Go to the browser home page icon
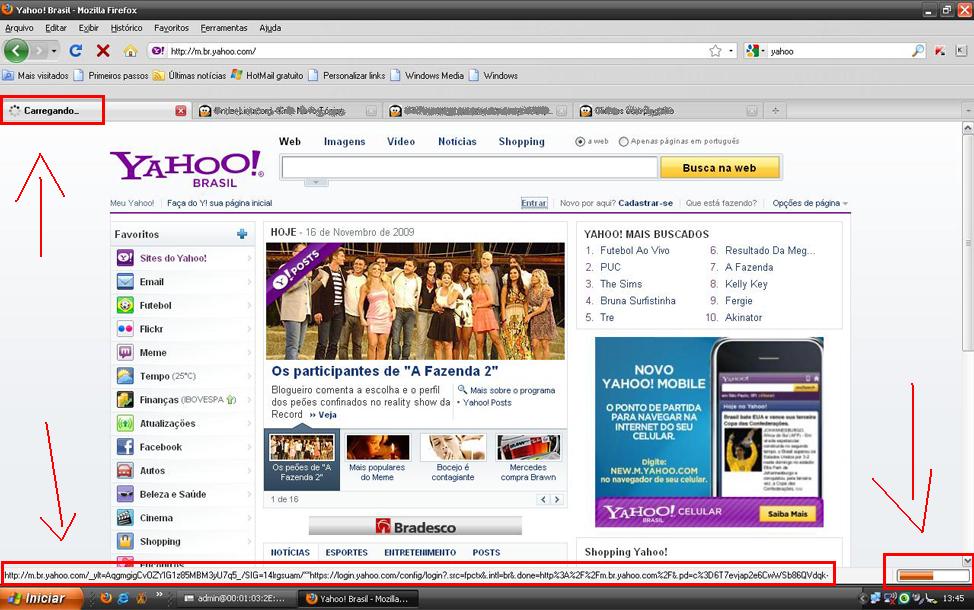 click(130, 51)
